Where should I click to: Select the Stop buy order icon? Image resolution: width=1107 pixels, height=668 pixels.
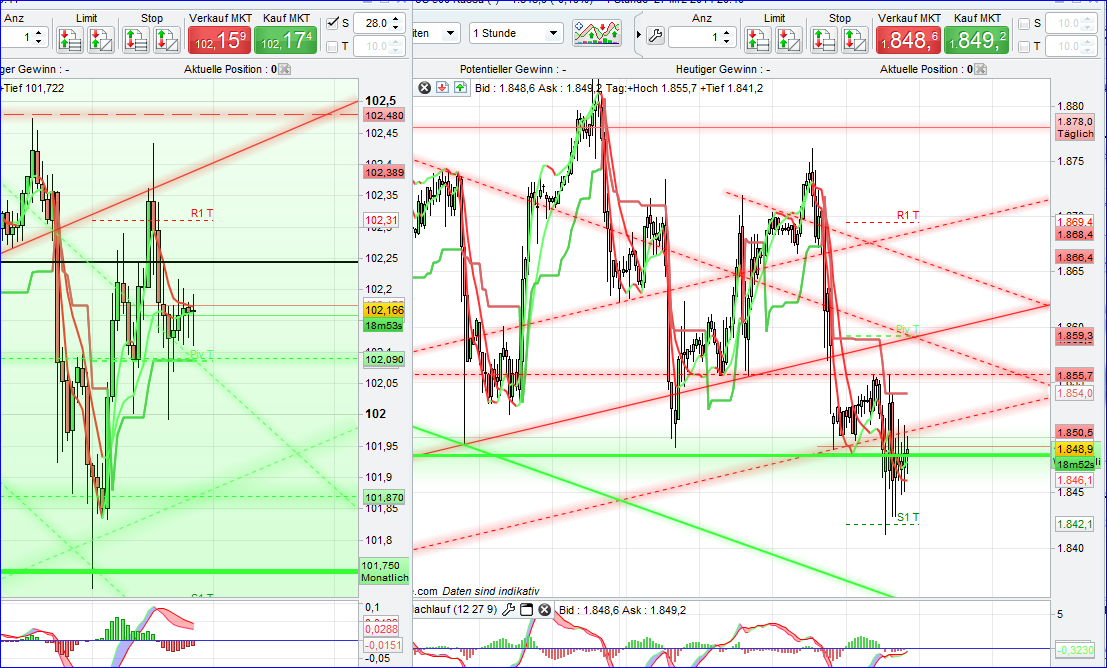pyautogui.click(x=136, y=39)
